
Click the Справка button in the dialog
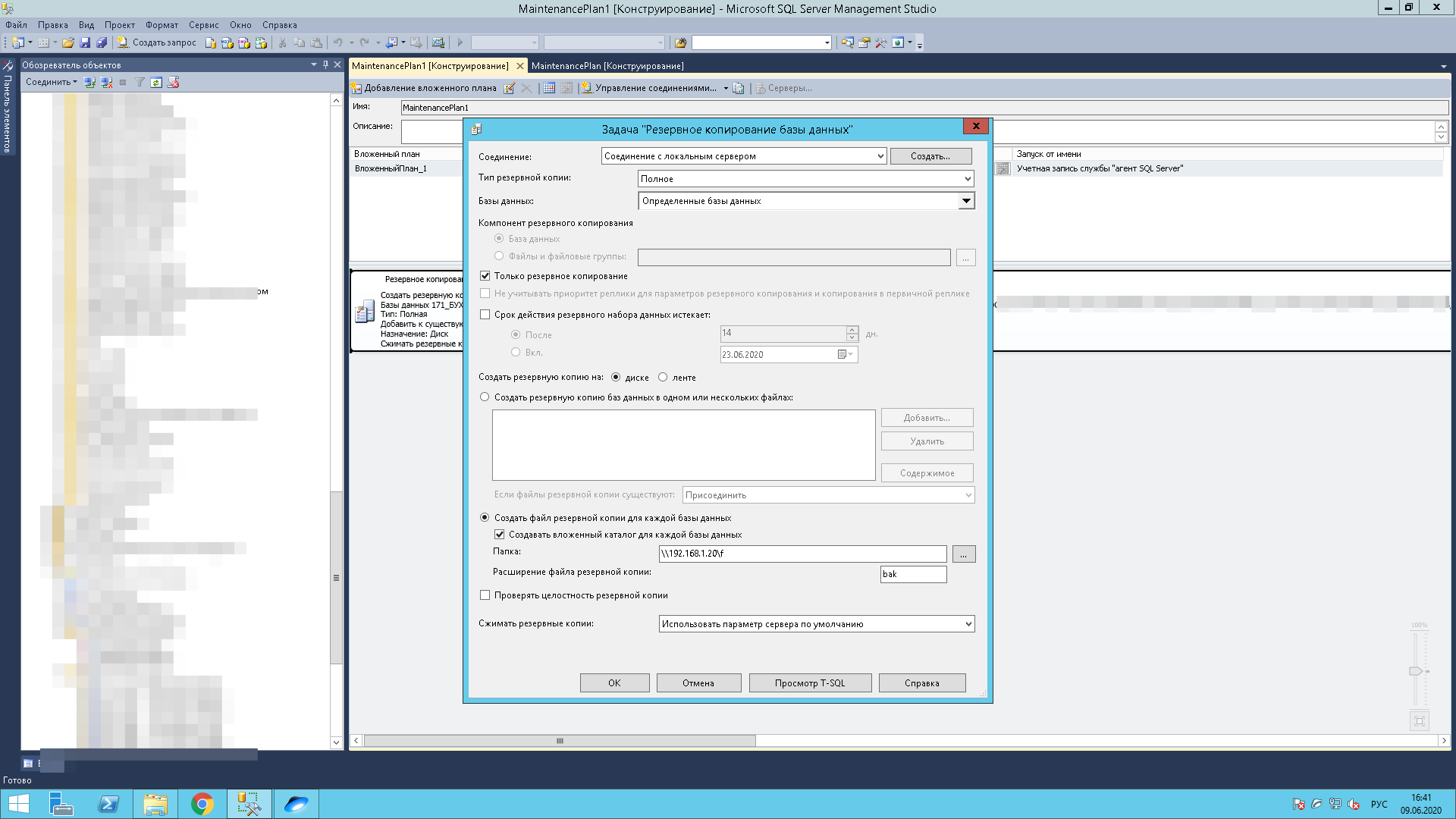(x=922, y=683)
